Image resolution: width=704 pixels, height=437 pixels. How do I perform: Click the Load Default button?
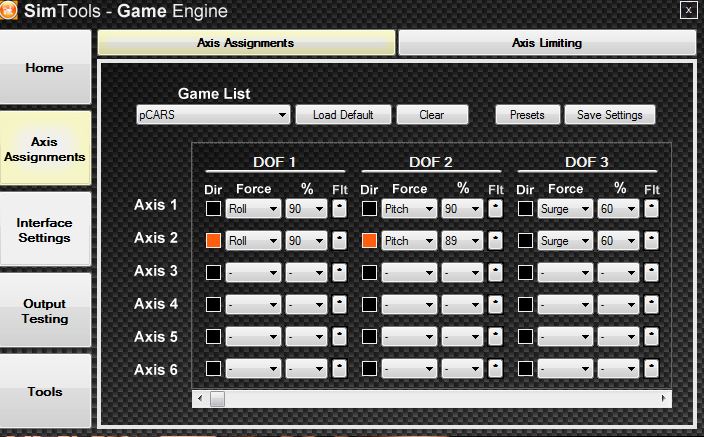343,115
